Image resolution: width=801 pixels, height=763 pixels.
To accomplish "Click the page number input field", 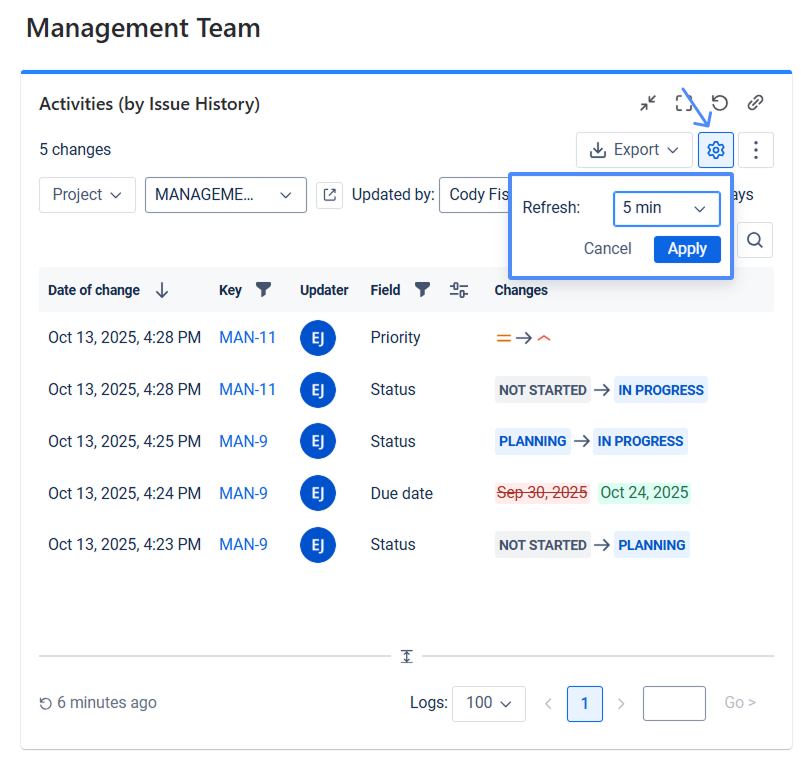I will pyautogui.click(x=673, y=703).
